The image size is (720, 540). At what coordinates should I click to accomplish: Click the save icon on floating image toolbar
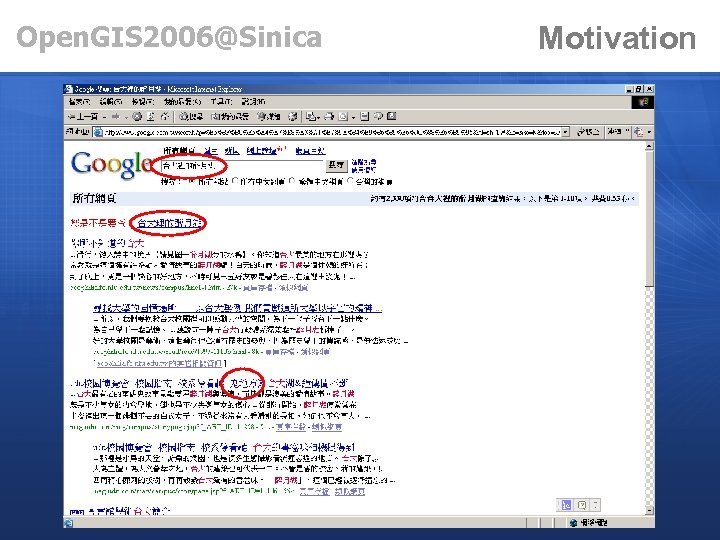tap(566, 505)
